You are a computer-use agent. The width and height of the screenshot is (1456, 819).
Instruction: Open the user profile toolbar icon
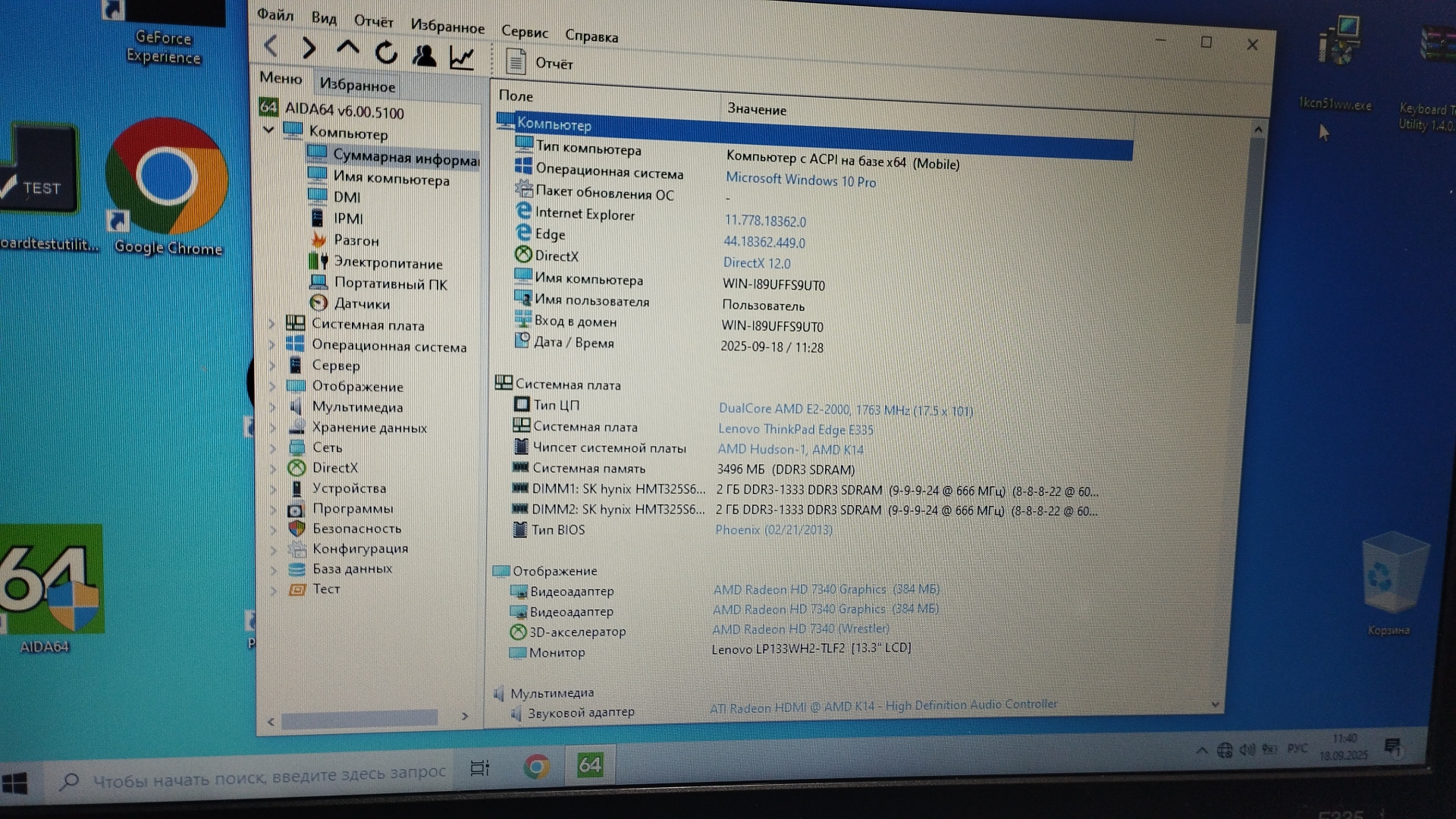tap(424, 55)
